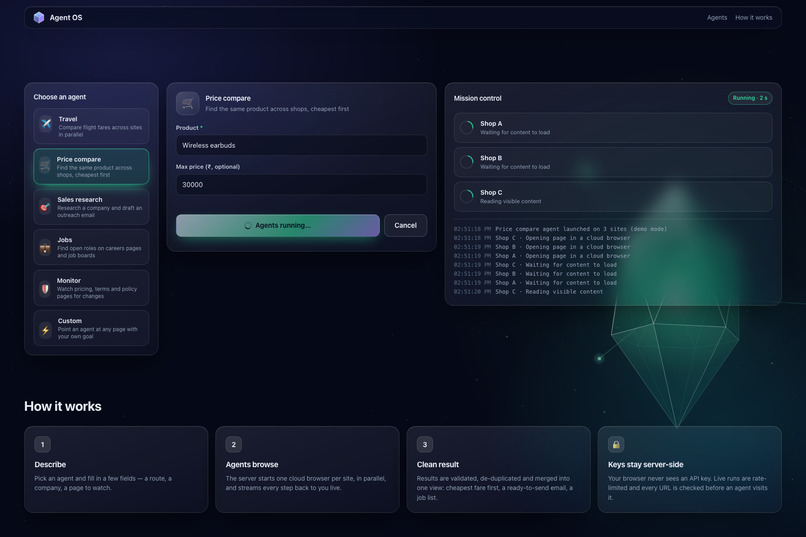
Task: Click the Shop B loading spinner
Action: click(x=467, y=162)
